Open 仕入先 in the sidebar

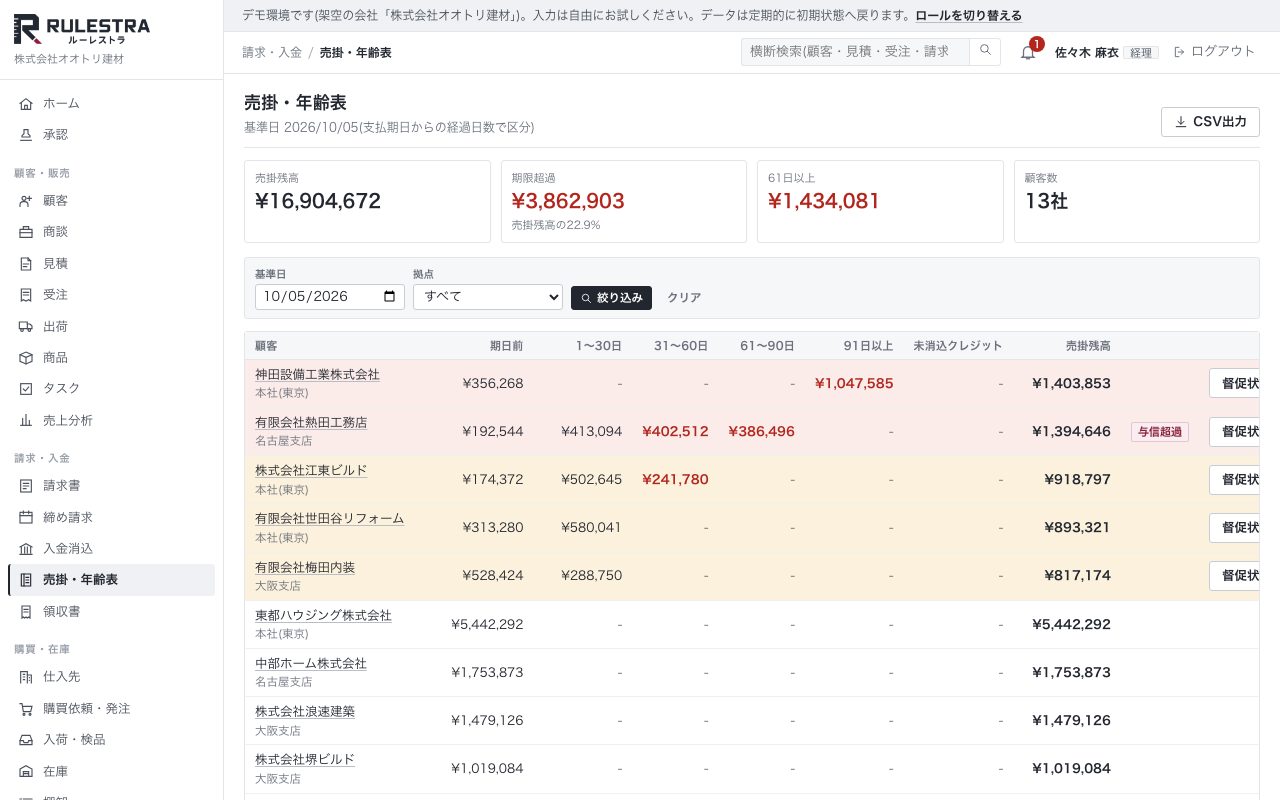(x=111, y=676)
